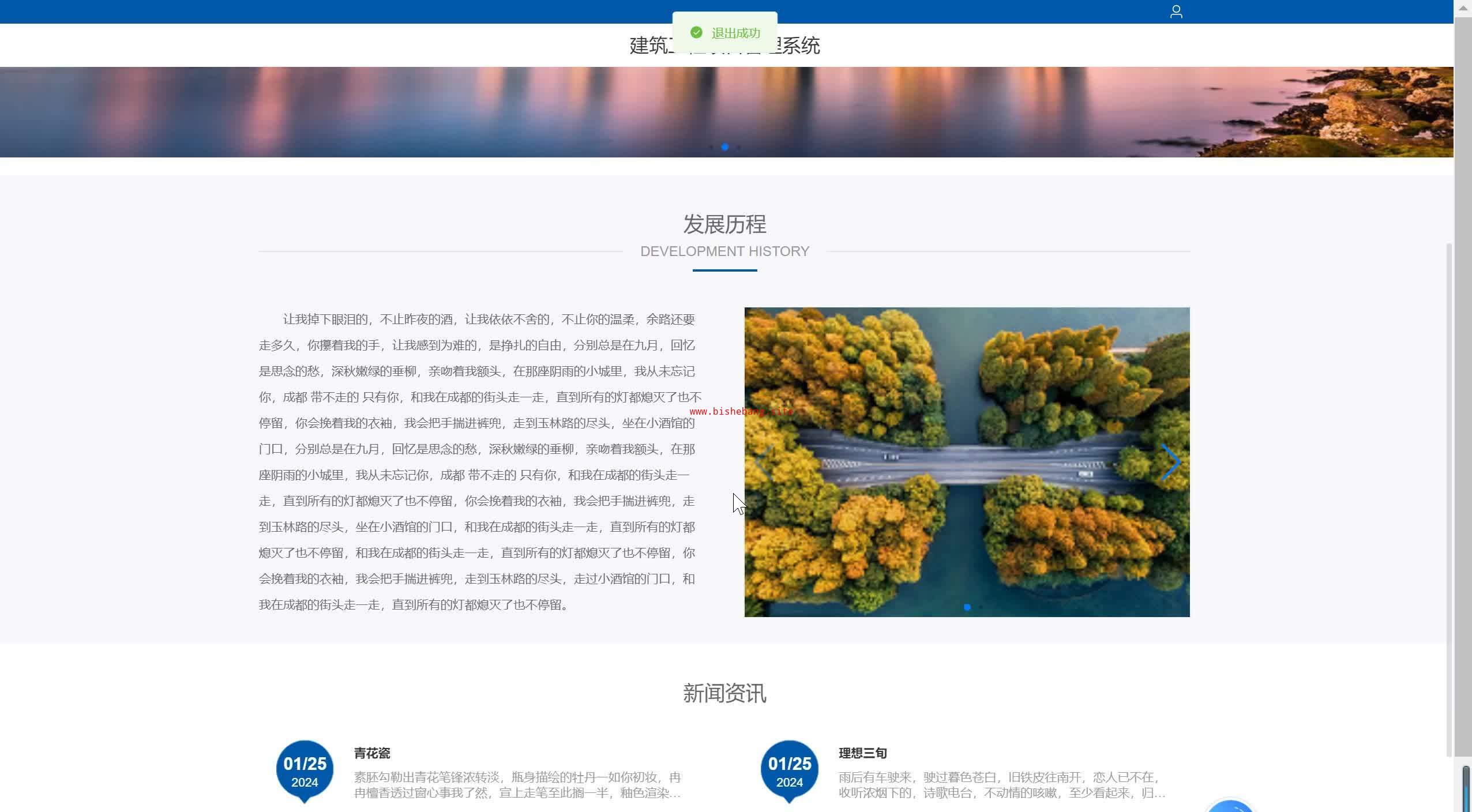The image size is (1472, 812).
Task: Click the green success checkmark icon
Action: click(696, 32)
